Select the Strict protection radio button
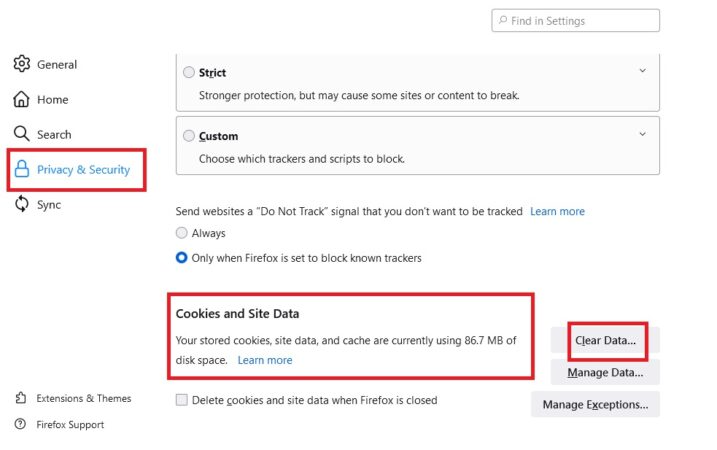Image resolution: width=717 pixels, height=450 pixels. [x=189, y=72]
